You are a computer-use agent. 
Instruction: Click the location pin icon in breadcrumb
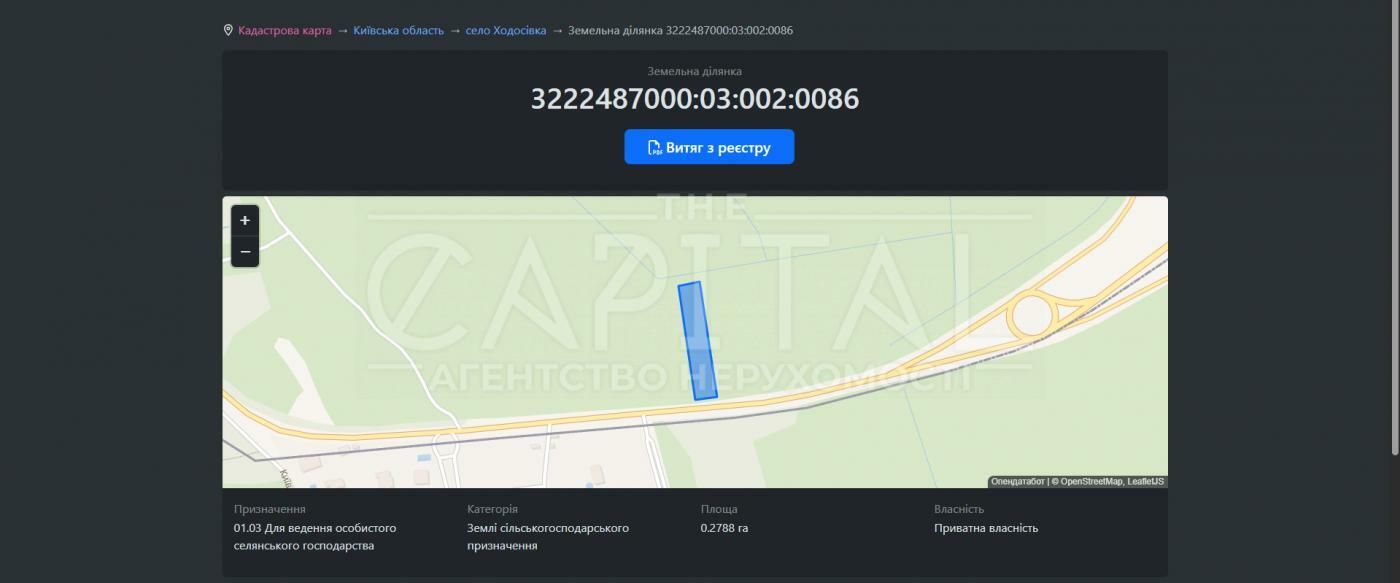click(x=228, y=30)
